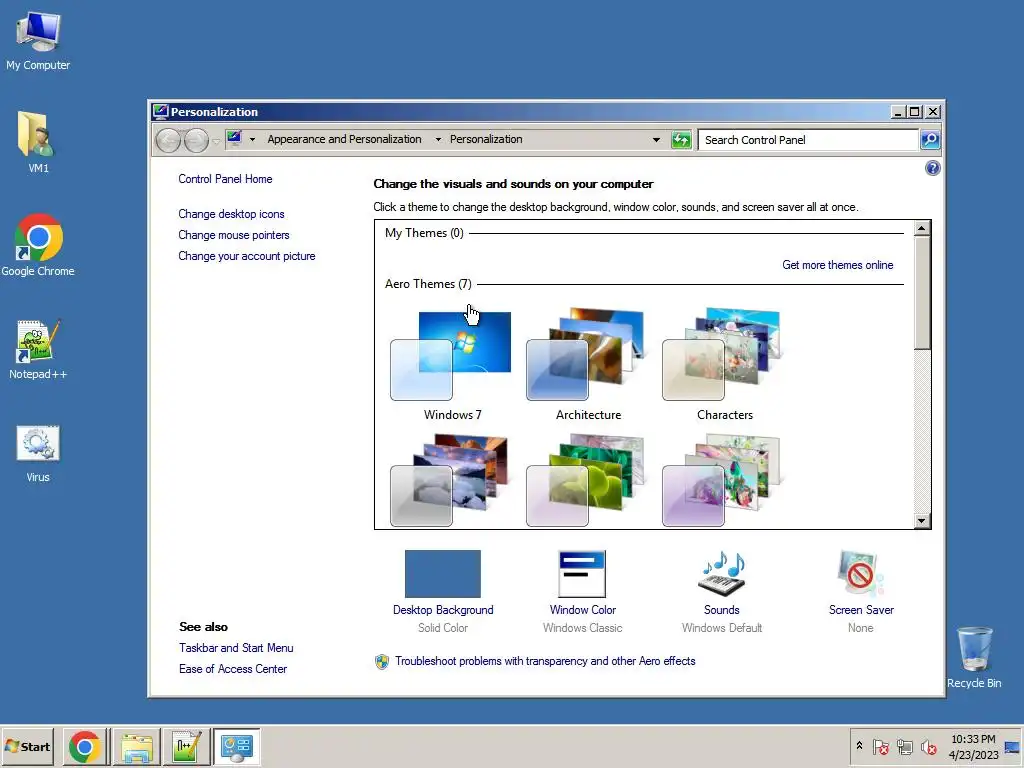The image size is (1024, 768).
Task: Select the Windows 7 theme
Action: 452,366
